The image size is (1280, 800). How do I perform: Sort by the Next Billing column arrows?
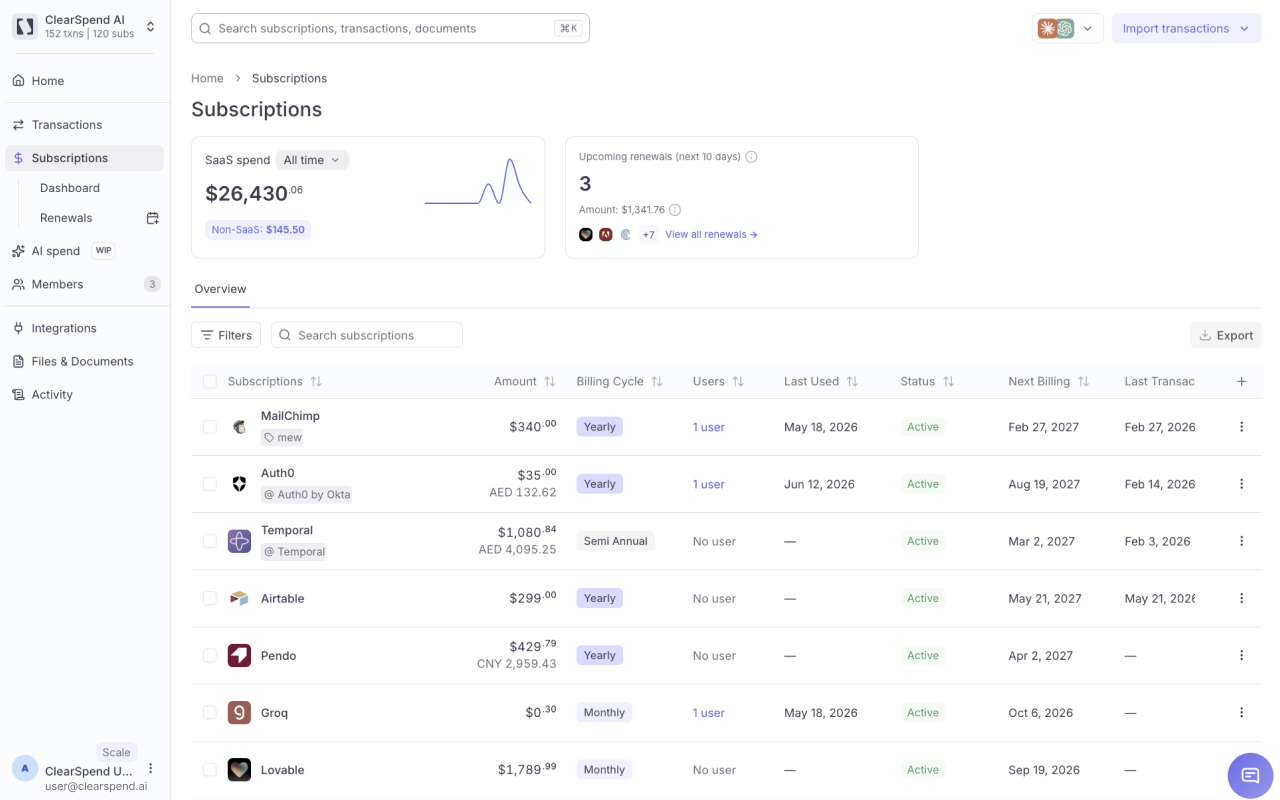coord(1083,381)
